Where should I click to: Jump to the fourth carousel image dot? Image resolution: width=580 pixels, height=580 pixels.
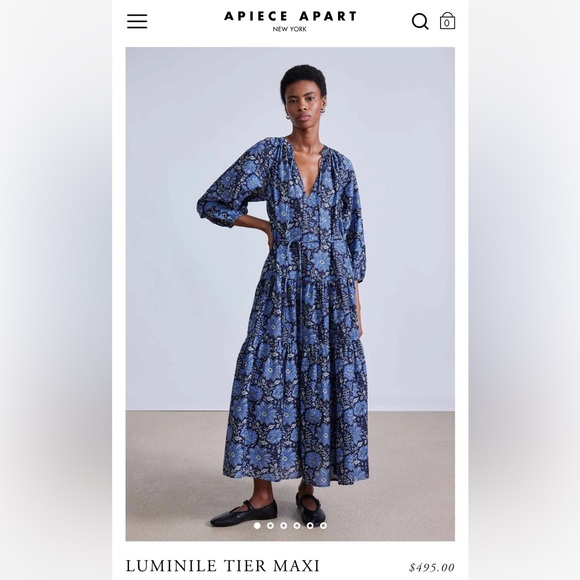point(297,525)
